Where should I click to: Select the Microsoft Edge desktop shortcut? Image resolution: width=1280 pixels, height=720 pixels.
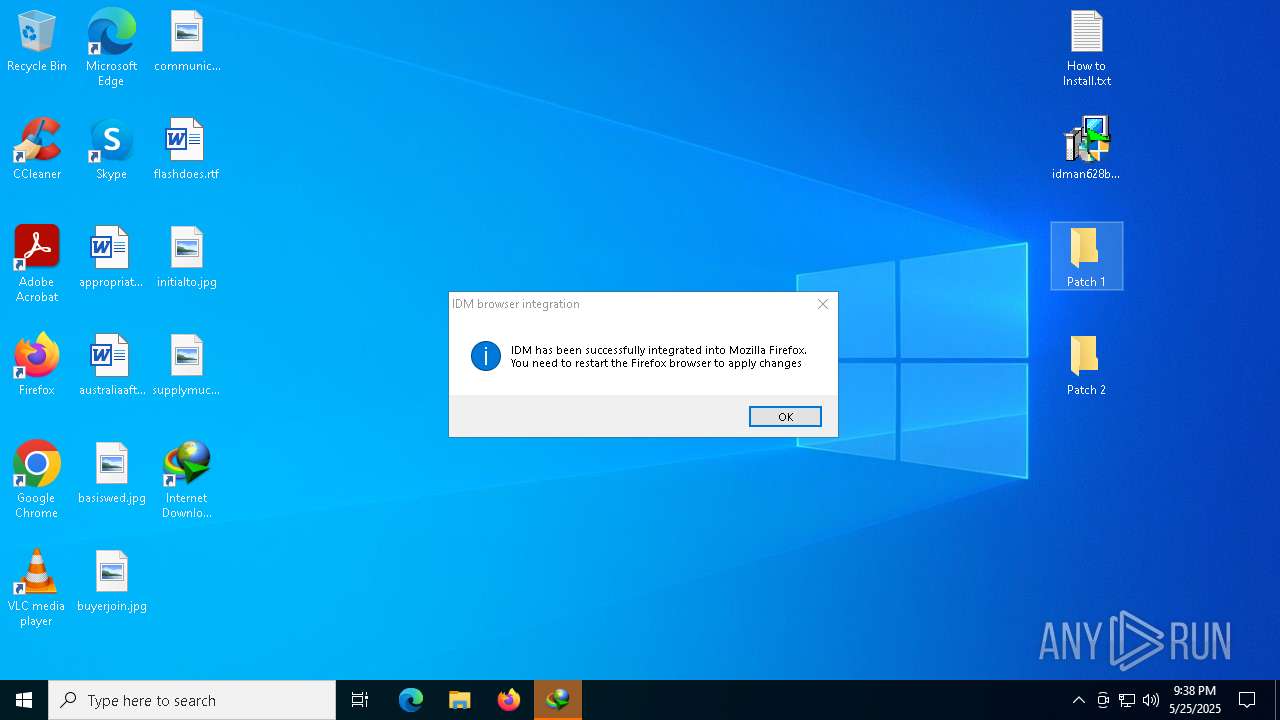pyautogui.click(x=111, y=48)
